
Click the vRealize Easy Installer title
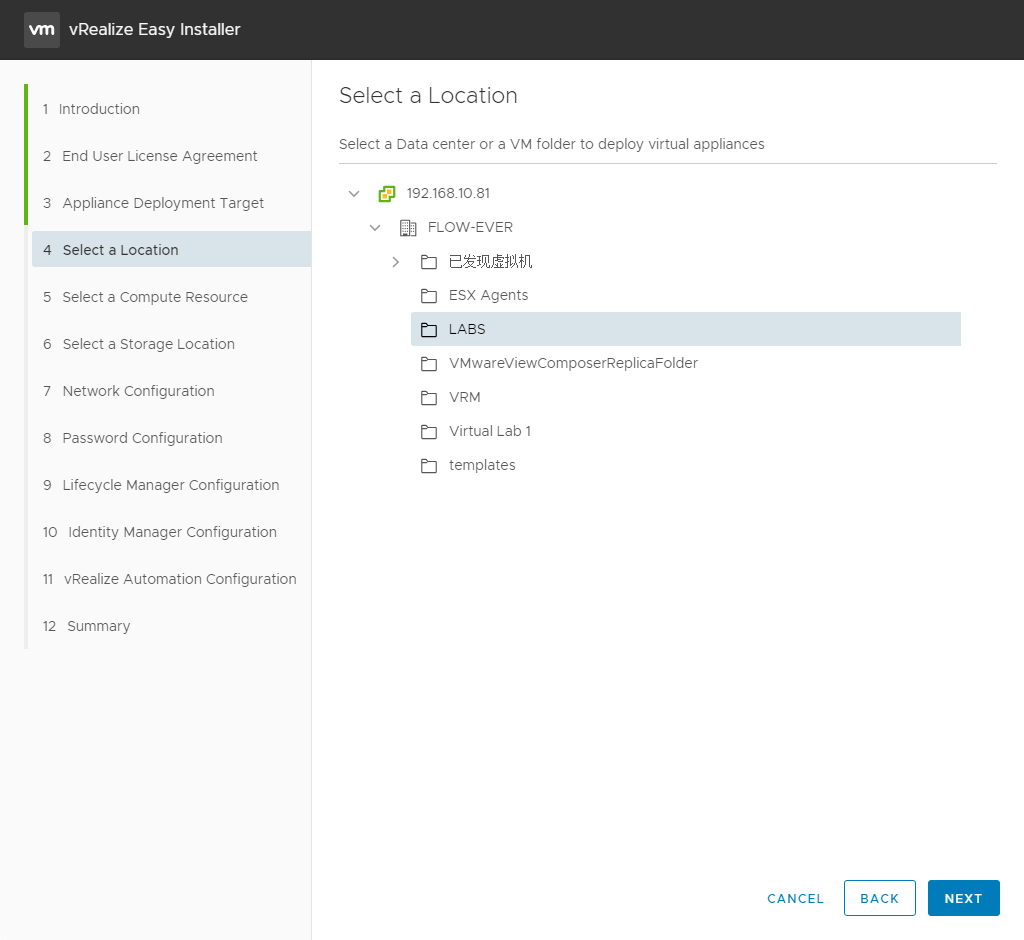155,29
